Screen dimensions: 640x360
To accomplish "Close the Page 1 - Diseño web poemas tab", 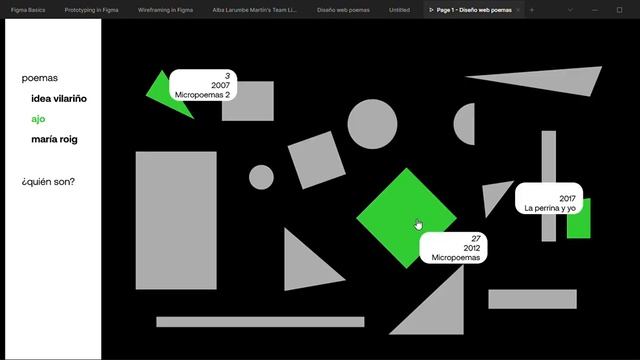I will pos(518,10).
